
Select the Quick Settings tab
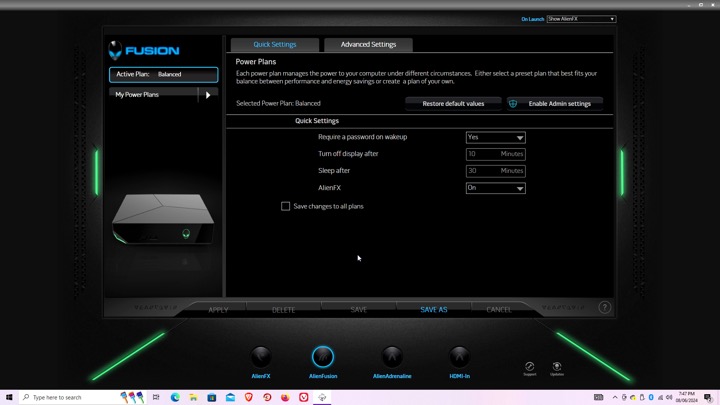click(x=274, y=45)
